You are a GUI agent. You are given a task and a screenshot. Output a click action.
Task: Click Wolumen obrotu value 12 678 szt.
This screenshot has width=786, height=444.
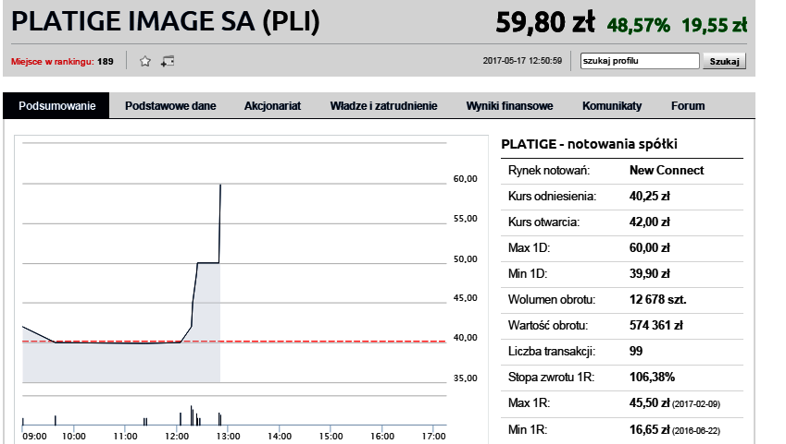658,300
